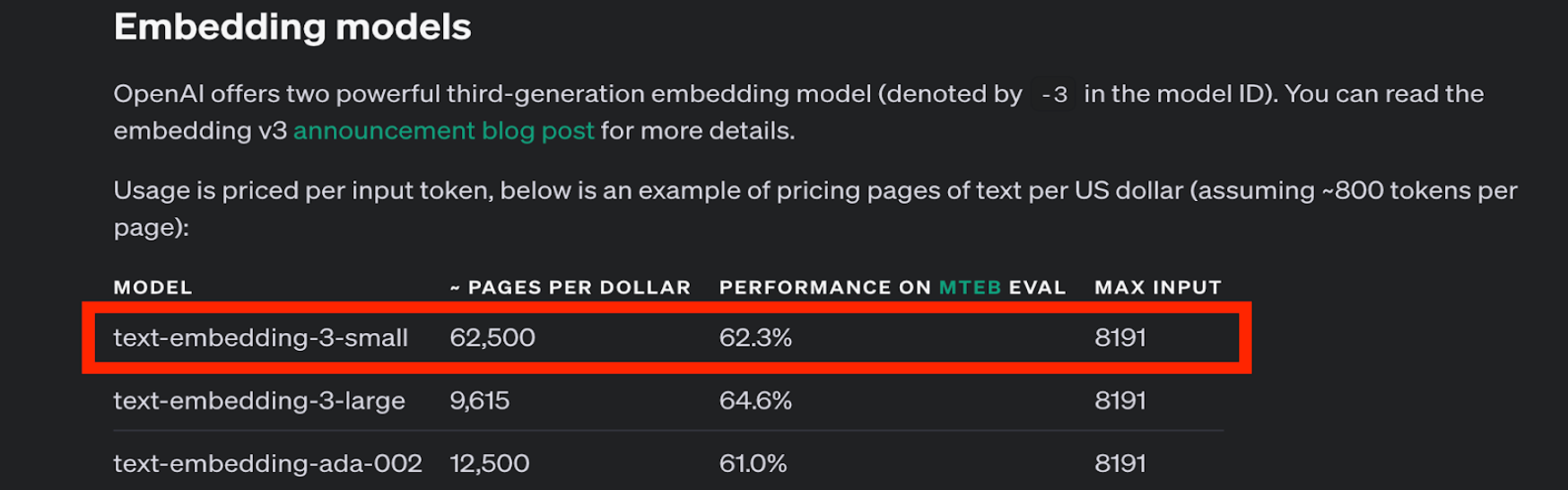This screenshot has width=1568, height=490.
Task: Click the Embedding models heading
Action: click(x=292, y=27)
